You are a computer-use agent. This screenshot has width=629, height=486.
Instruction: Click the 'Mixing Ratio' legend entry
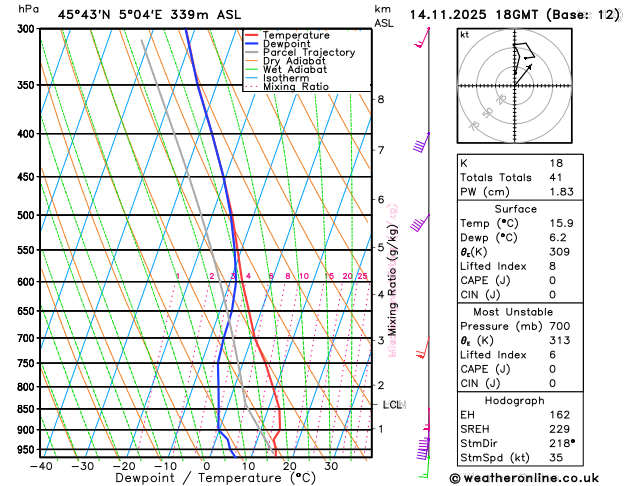point(287,87)
